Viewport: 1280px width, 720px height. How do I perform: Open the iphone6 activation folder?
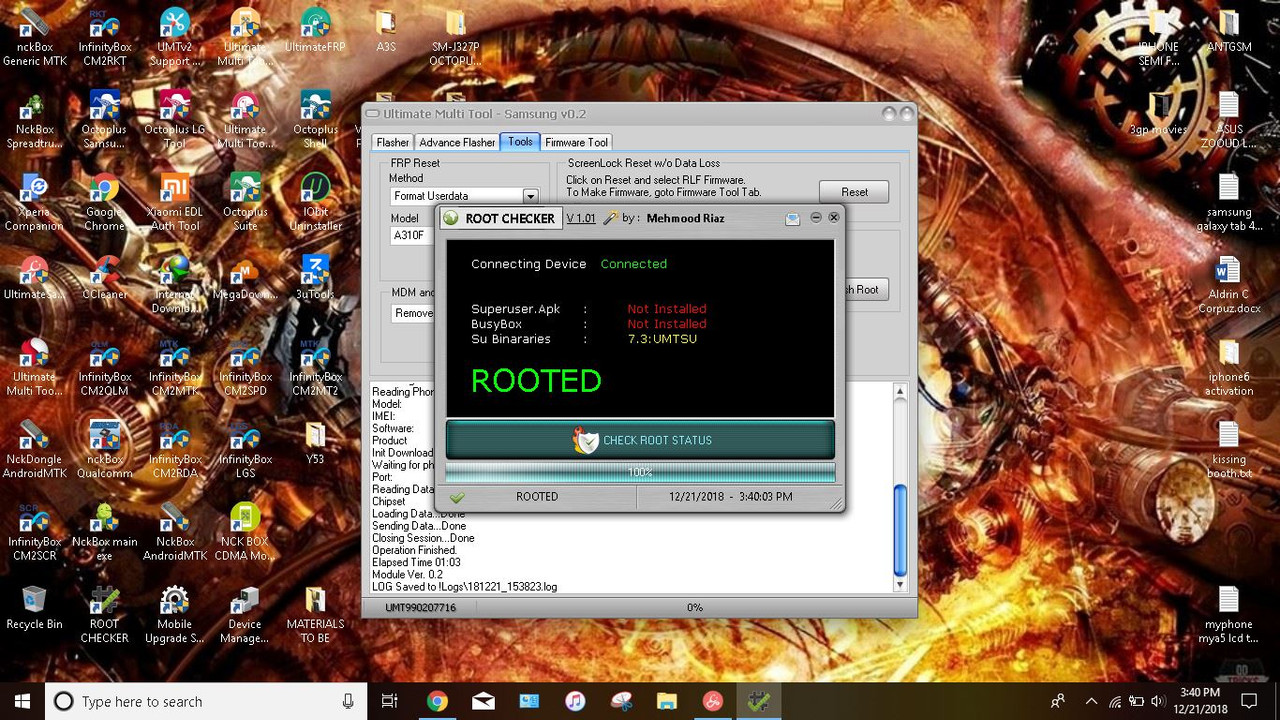[1229, 368]
